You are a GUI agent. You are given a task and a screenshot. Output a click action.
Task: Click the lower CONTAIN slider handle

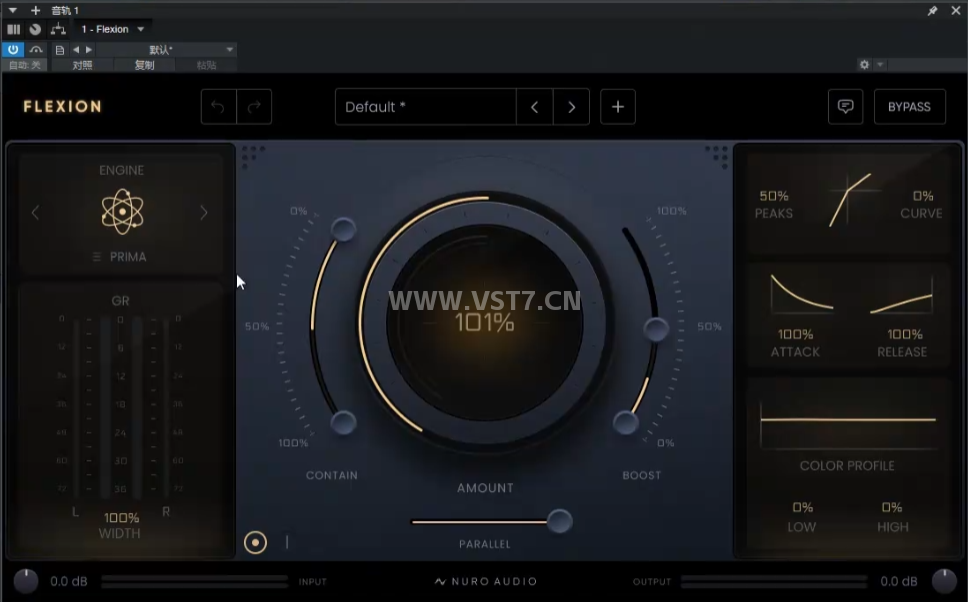click(343, 423)
